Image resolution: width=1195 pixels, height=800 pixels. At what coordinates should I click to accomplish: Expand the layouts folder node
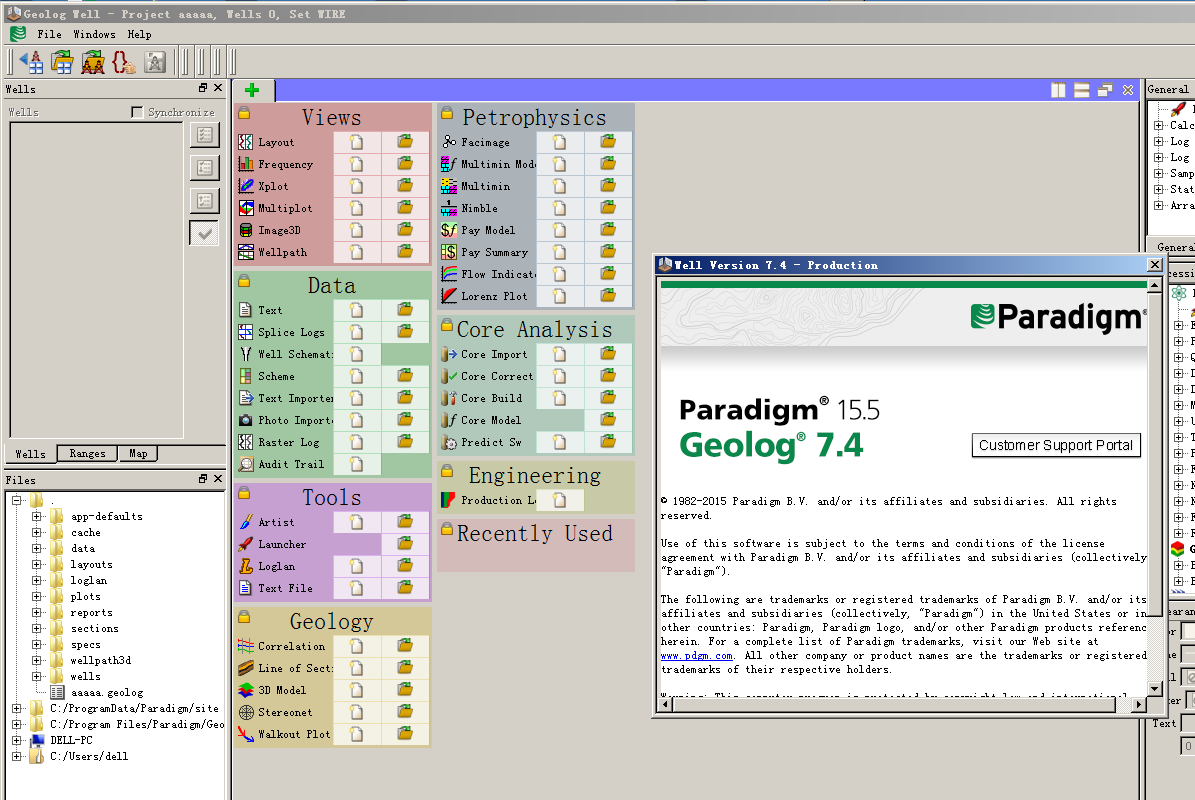click(x=36, y=565)
